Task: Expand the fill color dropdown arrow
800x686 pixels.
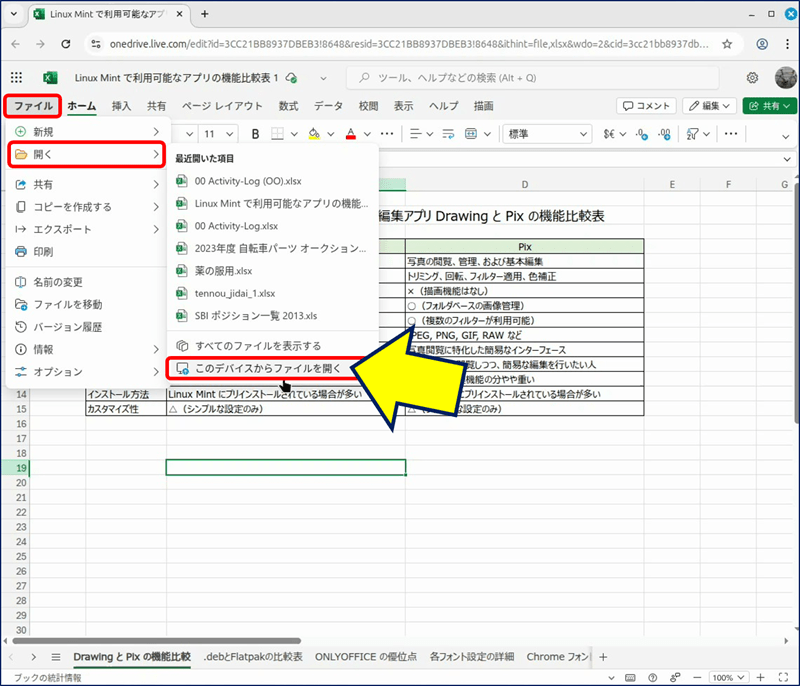Action: (331, 134)
